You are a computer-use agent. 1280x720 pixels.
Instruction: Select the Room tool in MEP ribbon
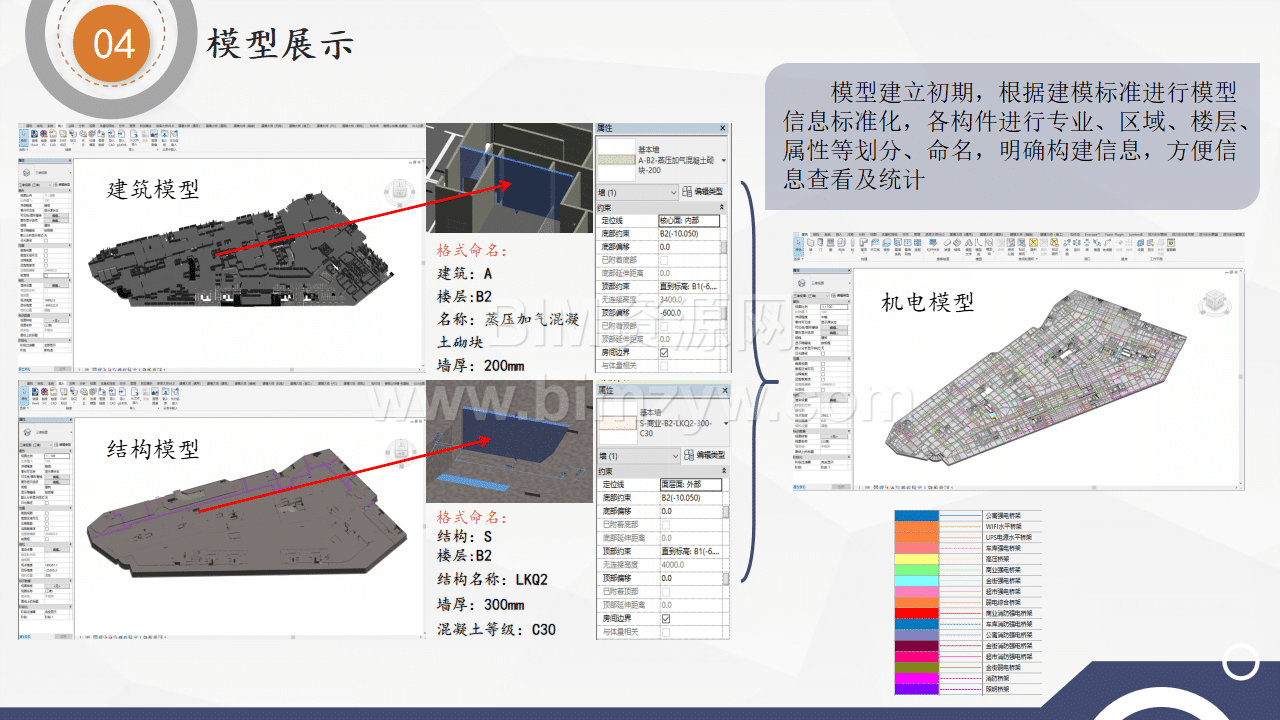(1001, 246)
